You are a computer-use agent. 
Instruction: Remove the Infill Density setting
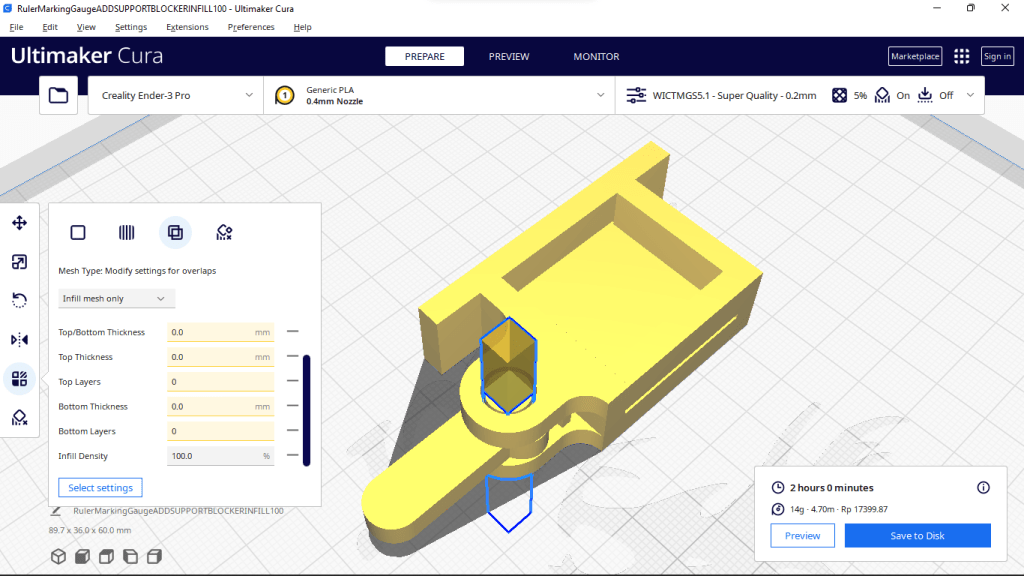pos(293,456)
